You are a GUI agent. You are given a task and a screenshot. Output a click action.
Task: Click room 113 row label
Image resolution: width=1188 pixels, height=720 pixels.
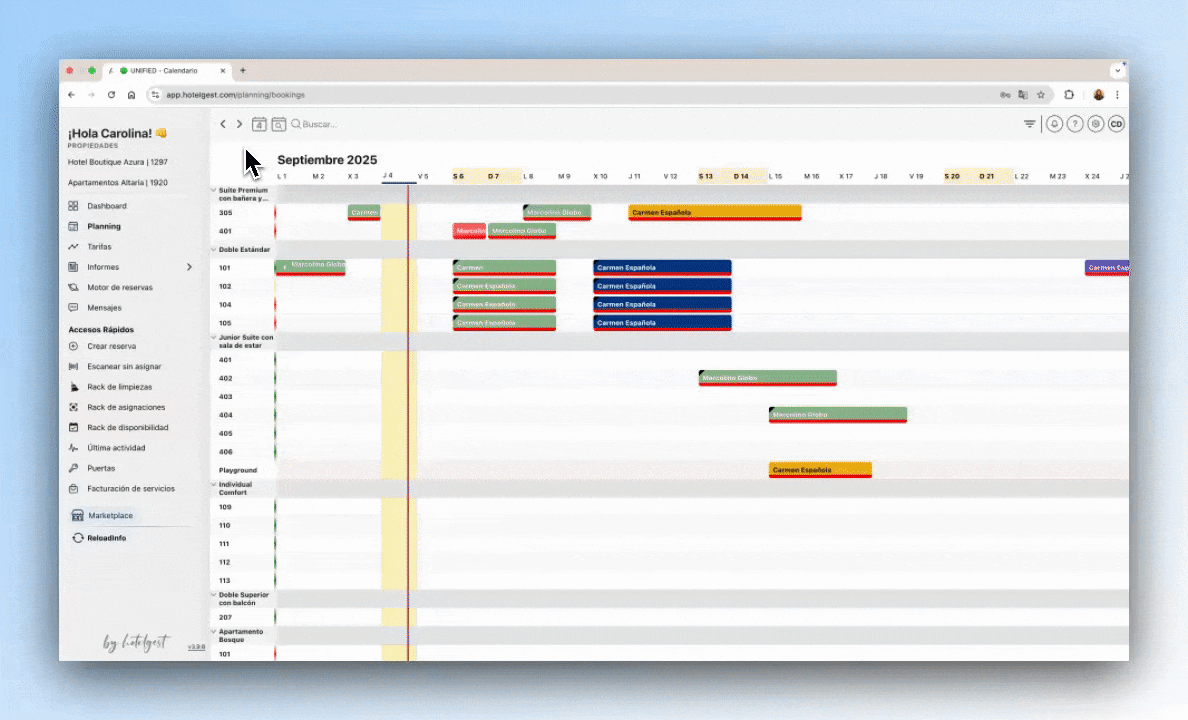224,581
